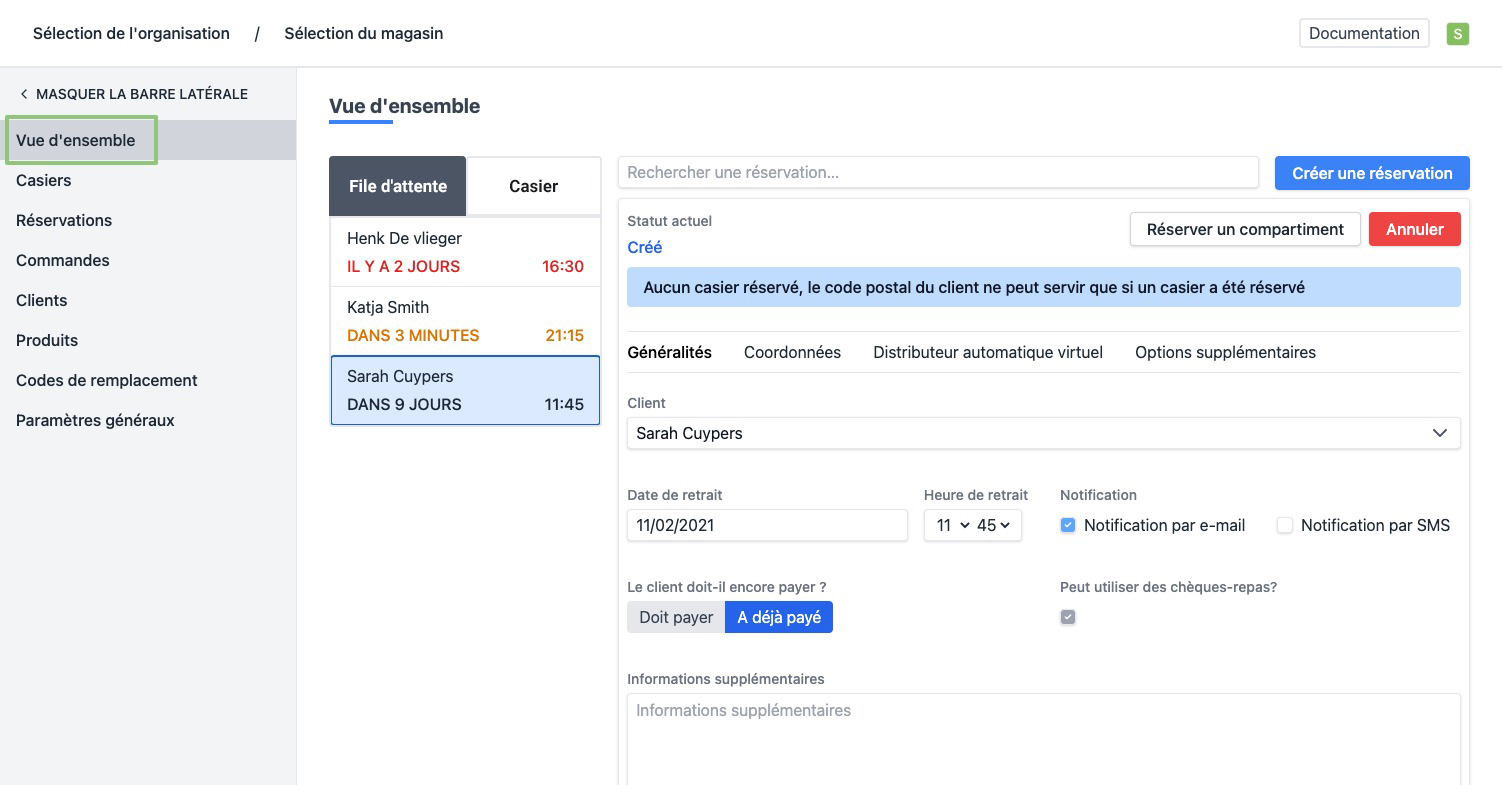The height and width of the screenshot is (785, 1502).
Task: Click the green S user avatar icon
Action: coord(1457,34)
